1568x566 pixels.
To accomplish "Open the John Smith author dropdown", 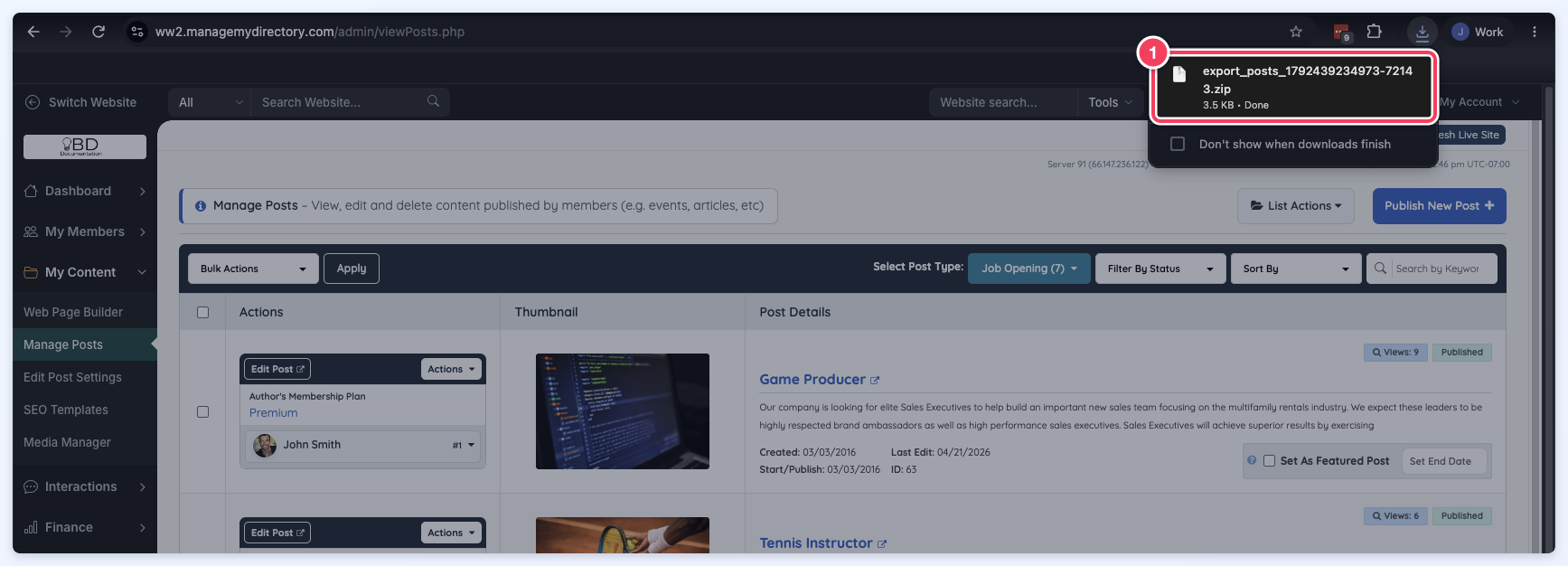I will (x=362, y=445).
